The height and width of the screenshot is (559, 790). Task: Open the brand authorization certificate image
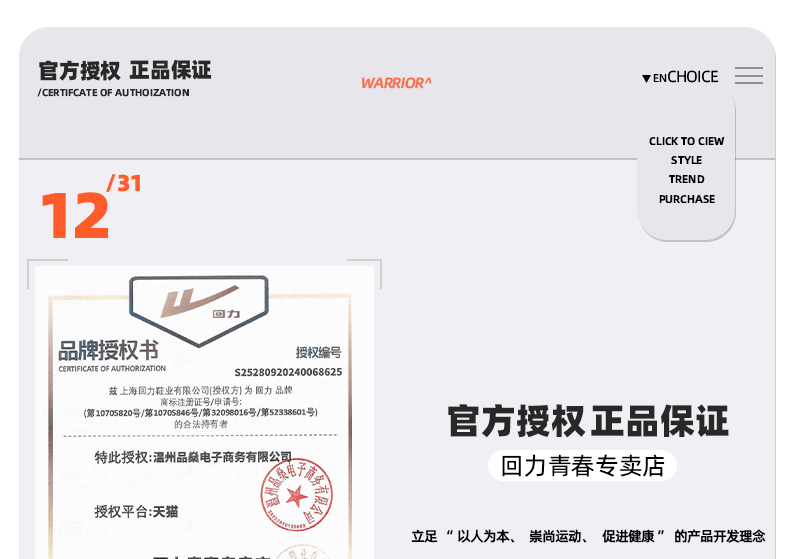(205, 413)
